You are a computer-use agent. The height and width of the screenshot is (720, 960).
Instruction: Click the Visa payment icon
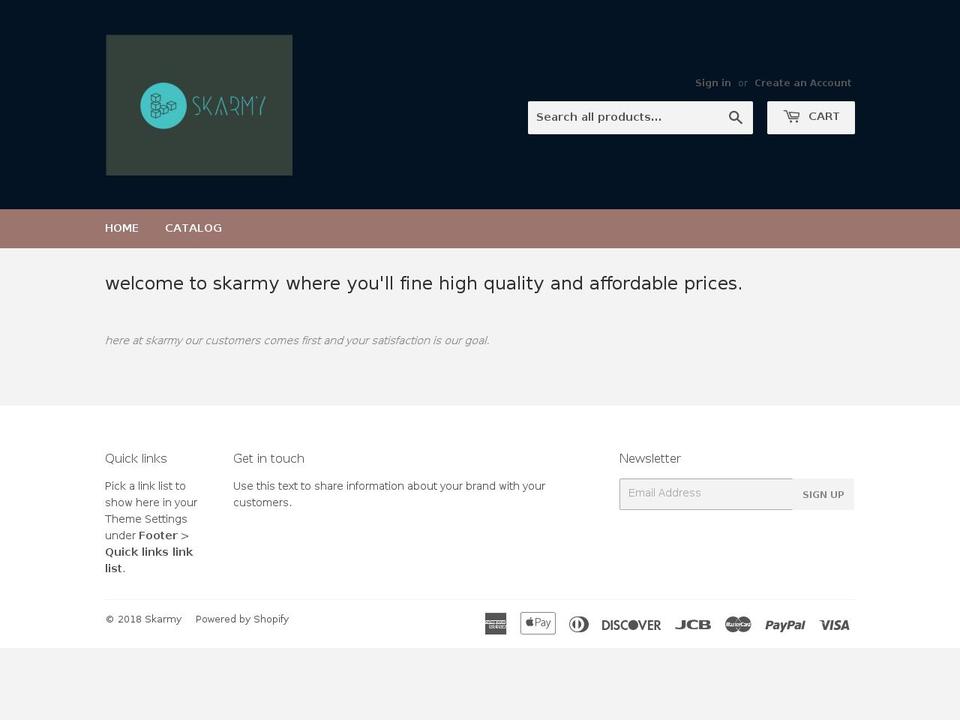point(834,625)
